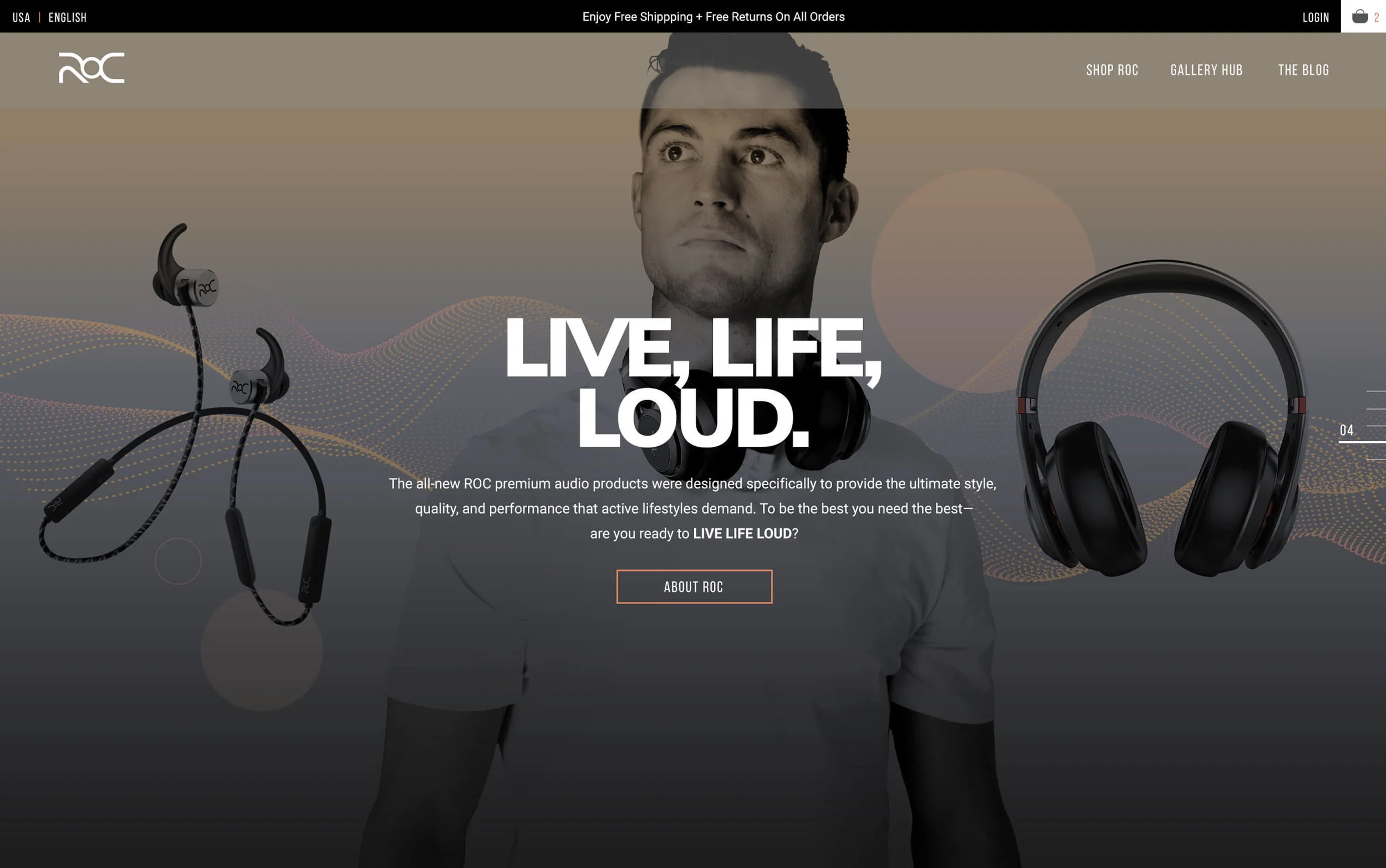Viewport: 1386px width, 868px height.
Task: Jump to the second slide indicator line
Action: click(x=1375, y=409)
